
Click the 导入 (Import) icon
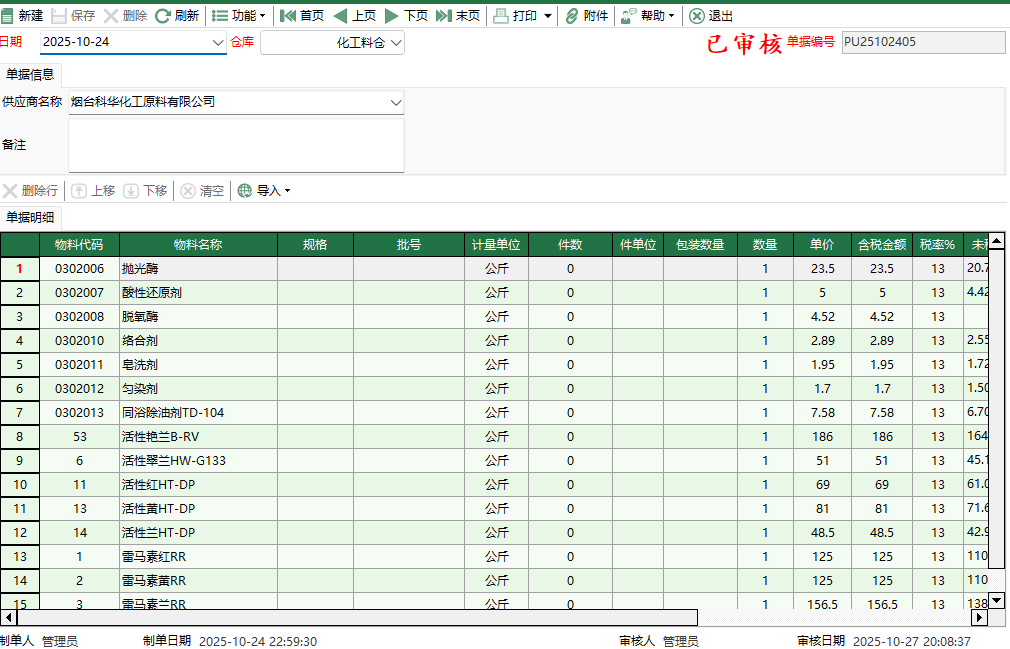262,190
